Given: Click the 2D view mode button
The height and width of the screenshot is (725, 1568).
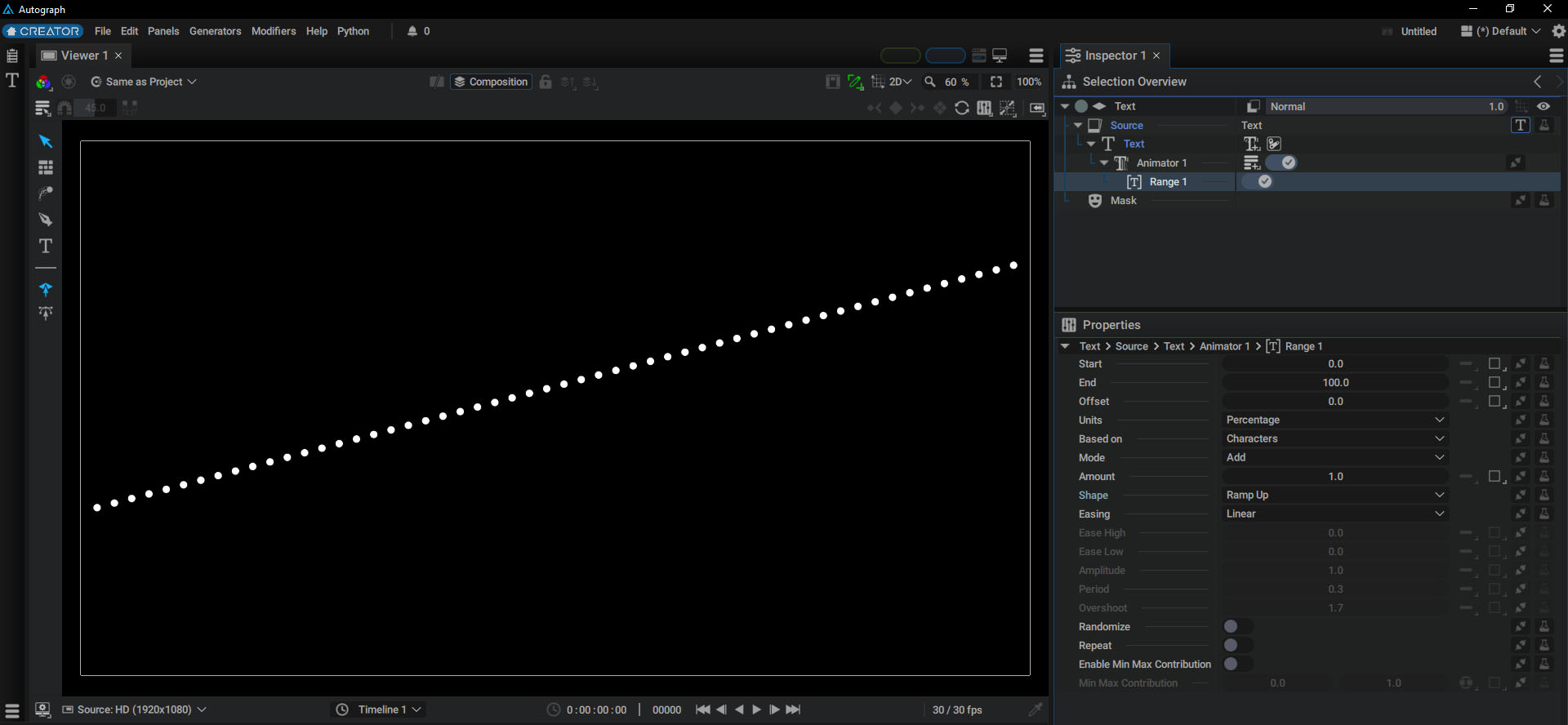Looking at the screenshot, I should tap(900, 82).
